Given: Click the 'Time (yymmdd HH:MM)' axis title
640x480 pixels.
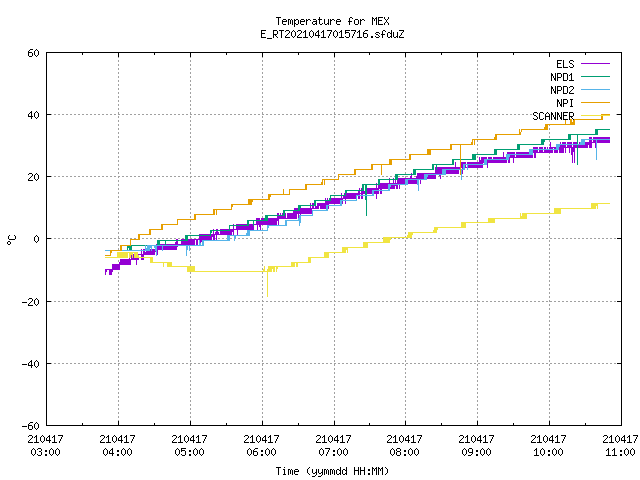Looking at the screenshot, I should [332, 471].
